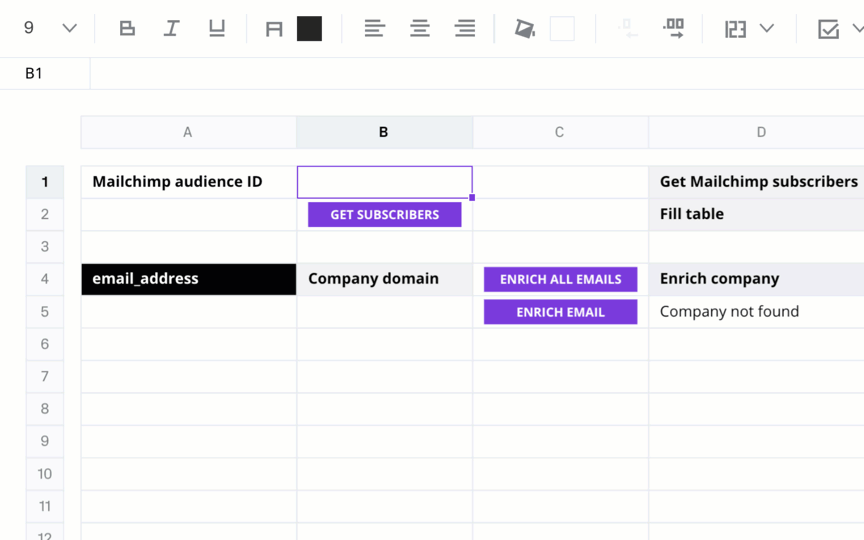864x540 pixels.
Task: Click the ENRICH EMAIL button
Action: pos(560,312)
